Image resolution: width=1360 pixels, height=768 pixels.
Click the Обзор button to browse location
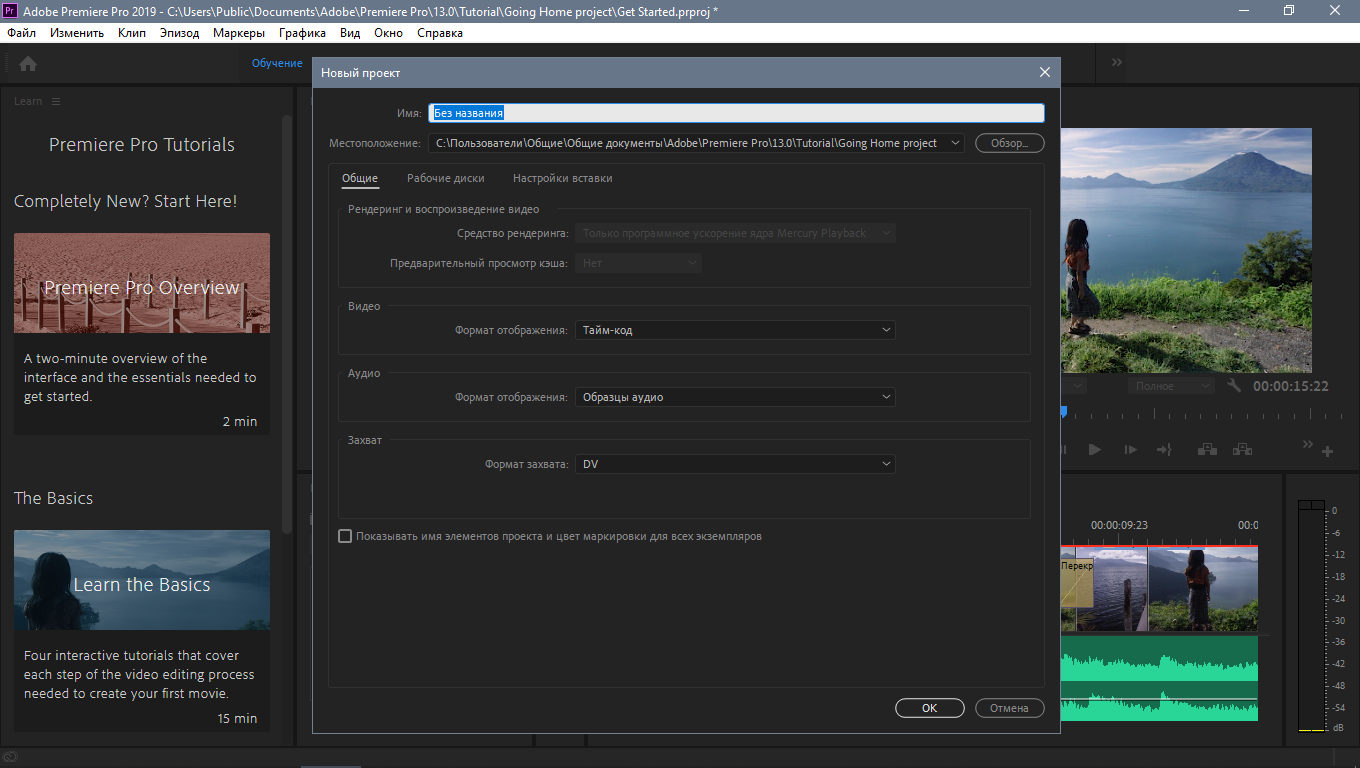[x=1009, y=143]
